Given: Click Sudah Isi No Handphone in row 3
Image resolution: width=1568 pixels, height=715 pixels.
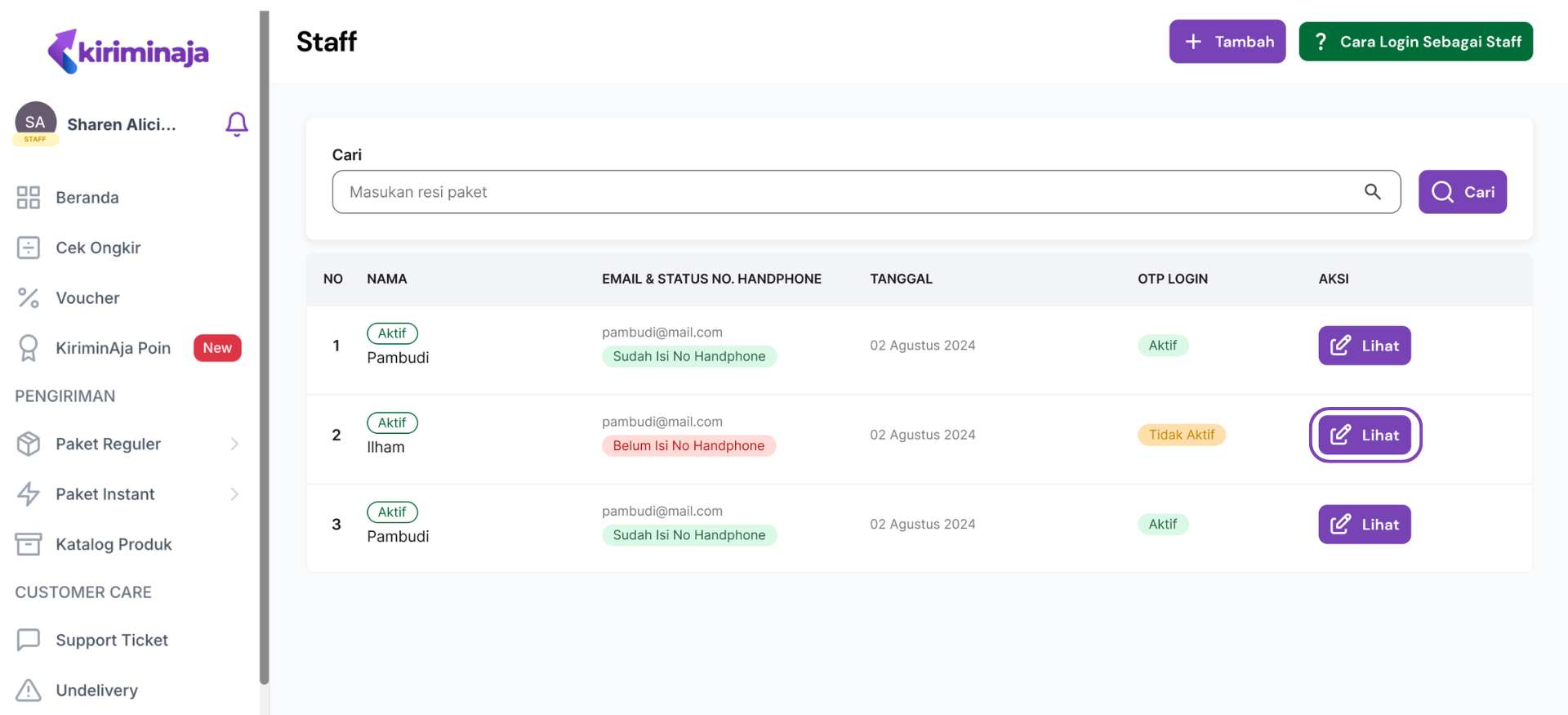Looking at the screenshot, I should point(689,535).
